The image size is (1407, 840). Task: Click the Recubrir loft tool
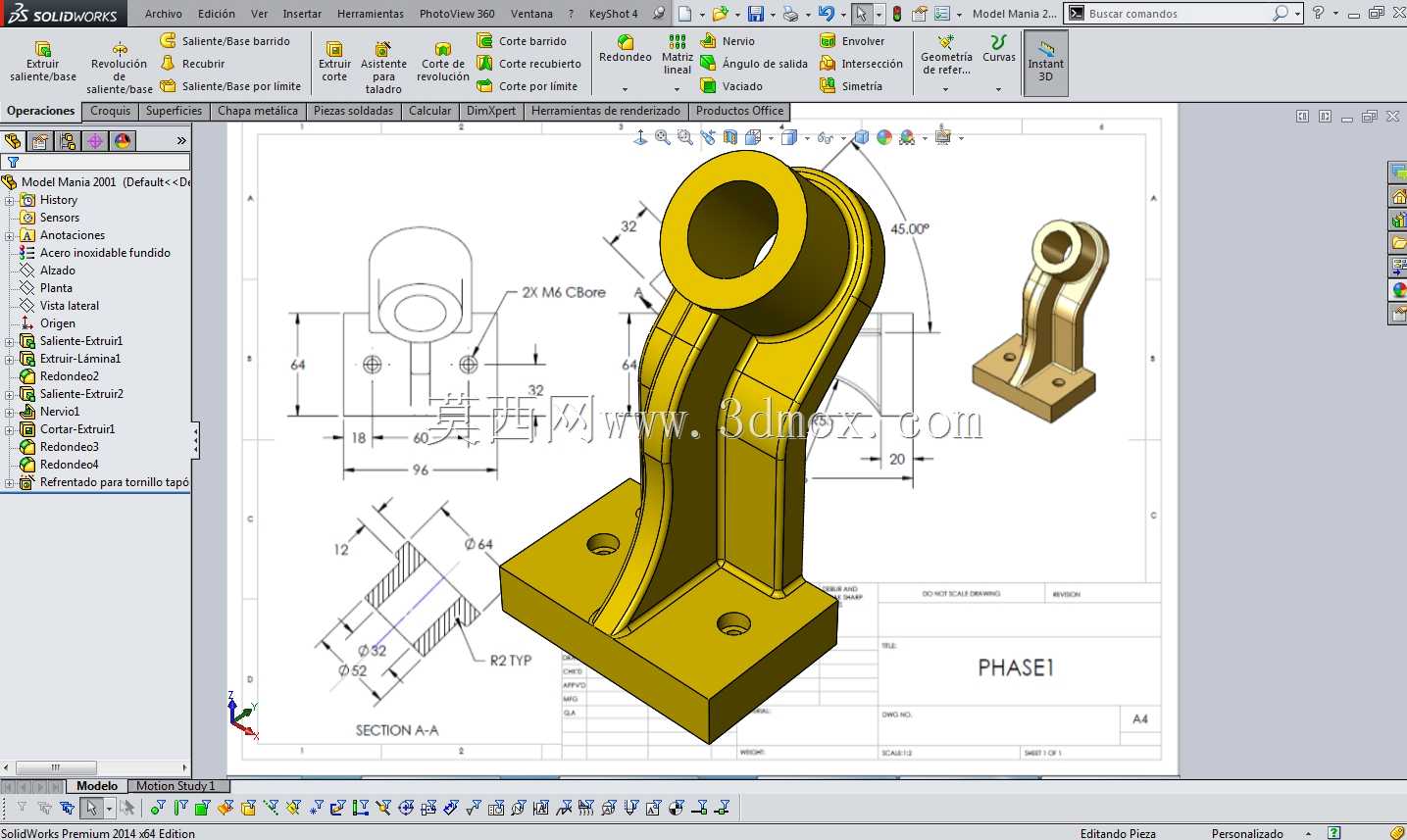pyautogui.click(x=193, y=64)
